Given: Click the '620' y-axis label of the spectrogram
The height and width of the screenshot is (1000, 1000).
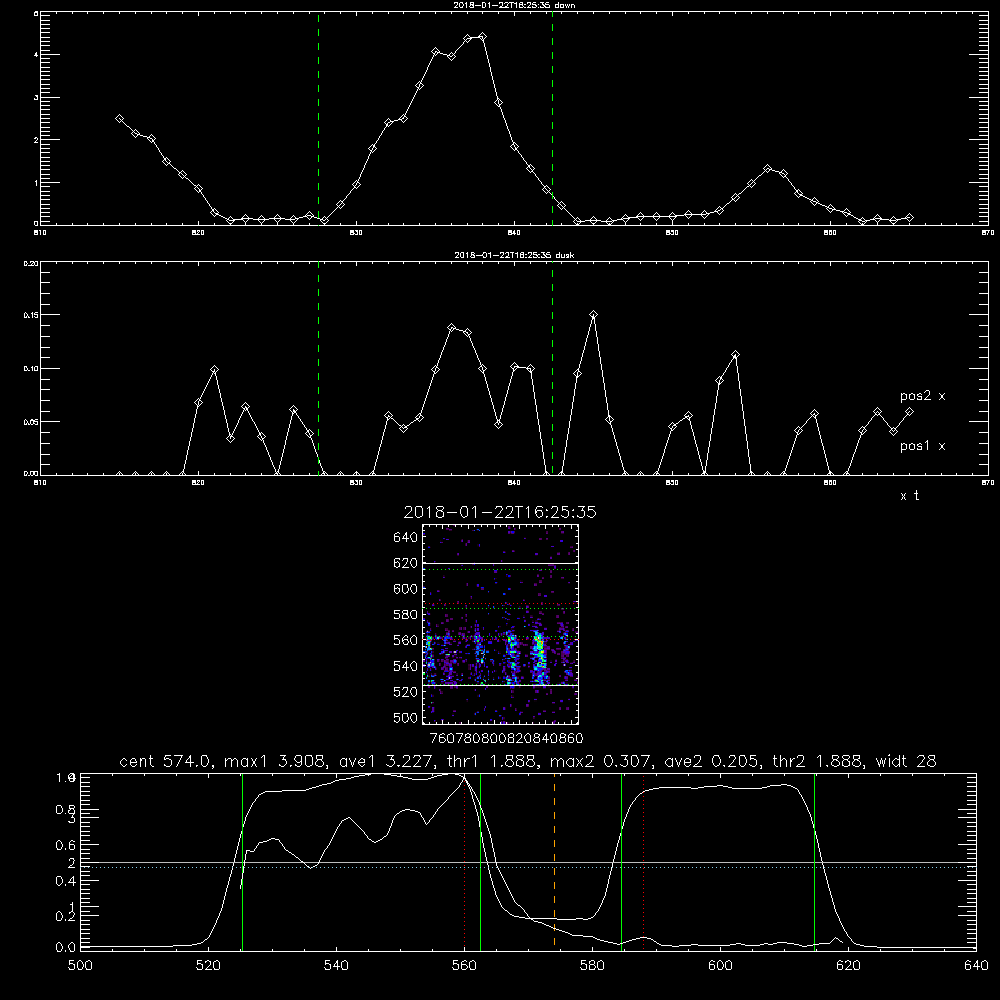Looking at the screenshot, I should tap(406, 563).
